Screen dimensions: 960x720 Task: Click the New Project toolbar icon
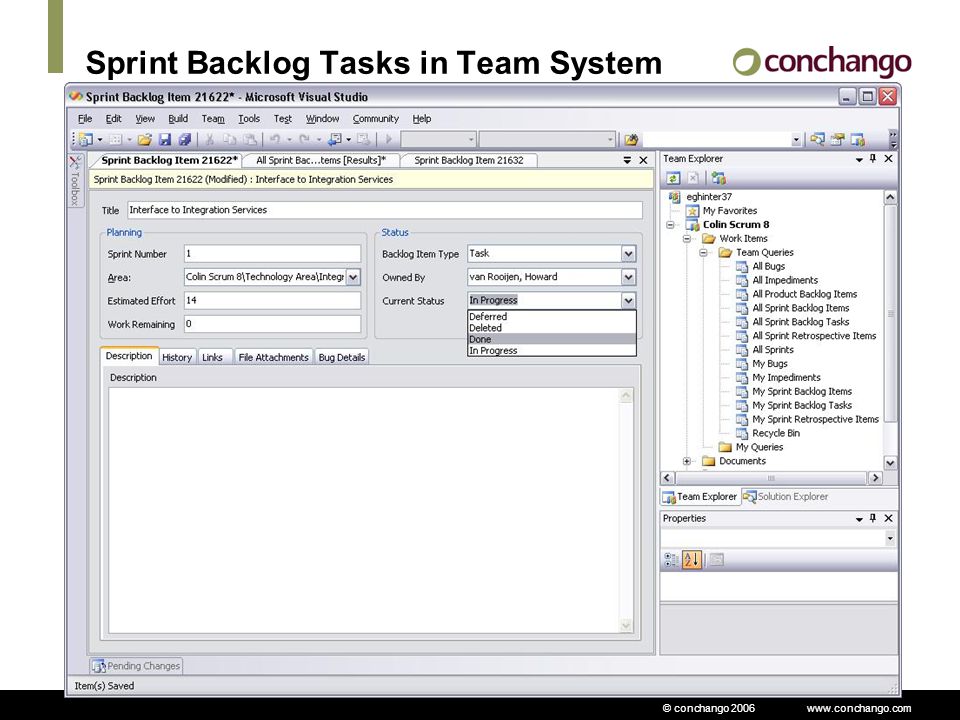86,140
